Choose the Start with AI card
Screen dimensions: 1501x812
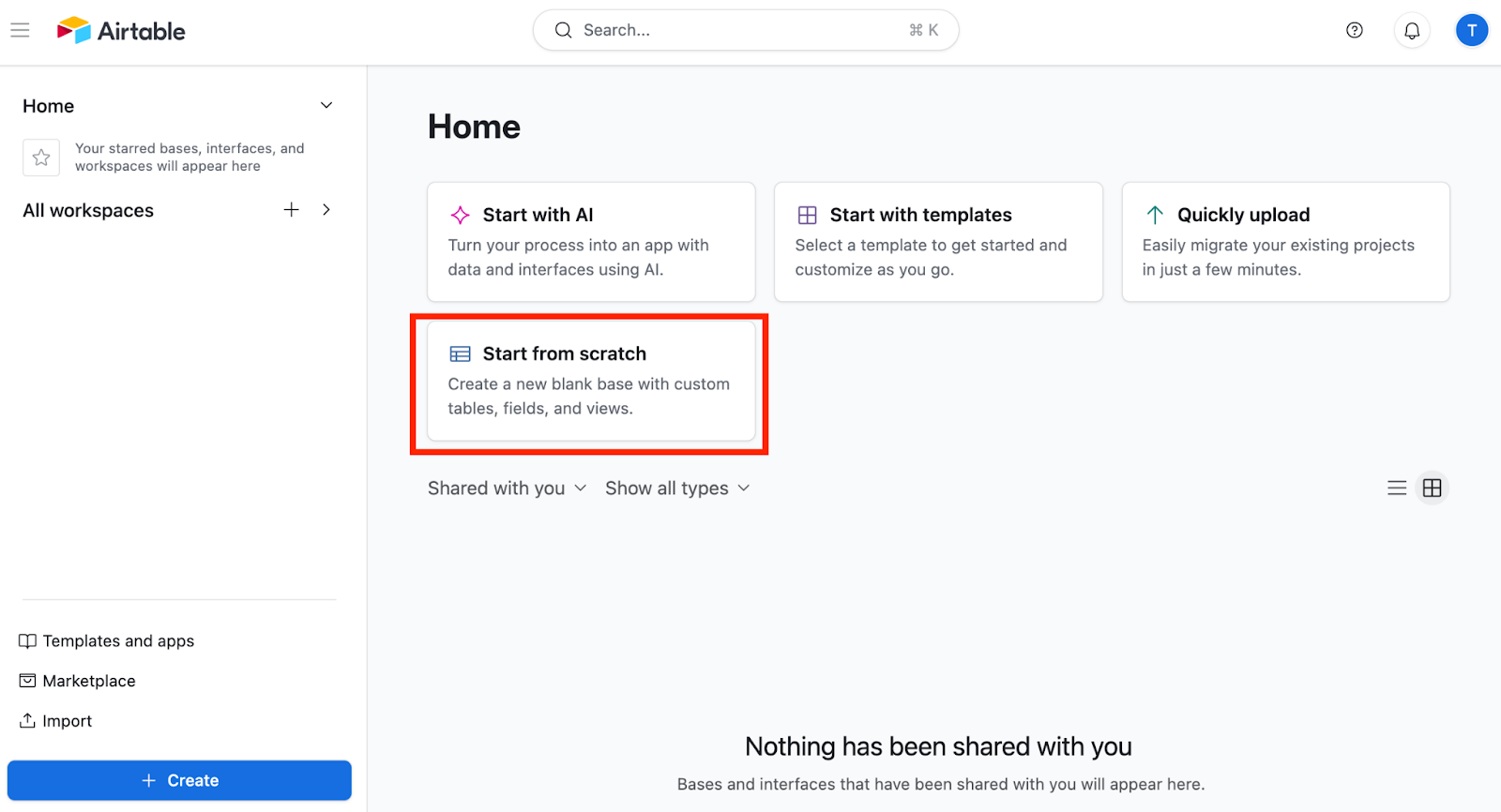click(x=591, y=242)
